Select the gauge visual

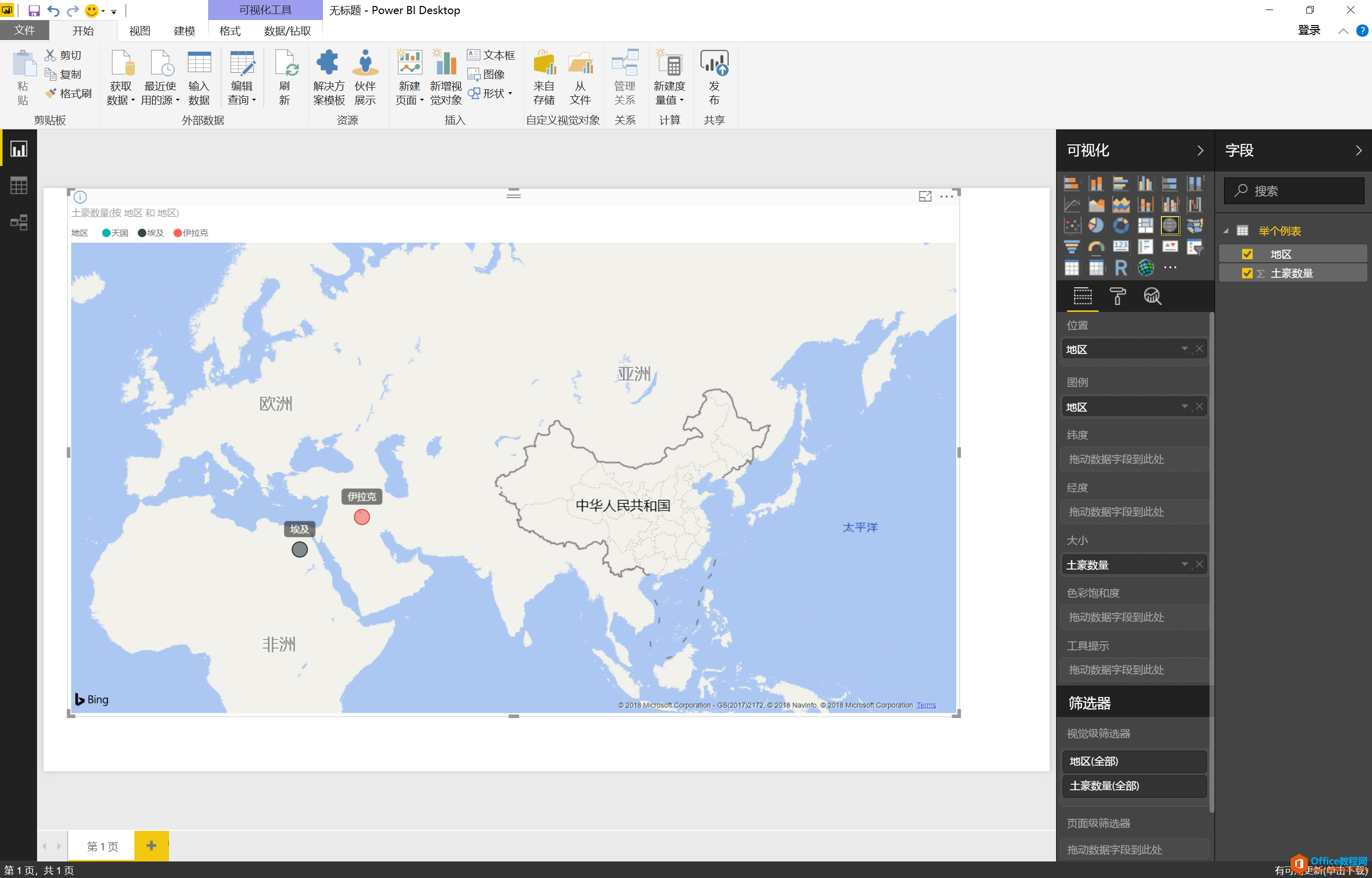(x=1096, y=247)
